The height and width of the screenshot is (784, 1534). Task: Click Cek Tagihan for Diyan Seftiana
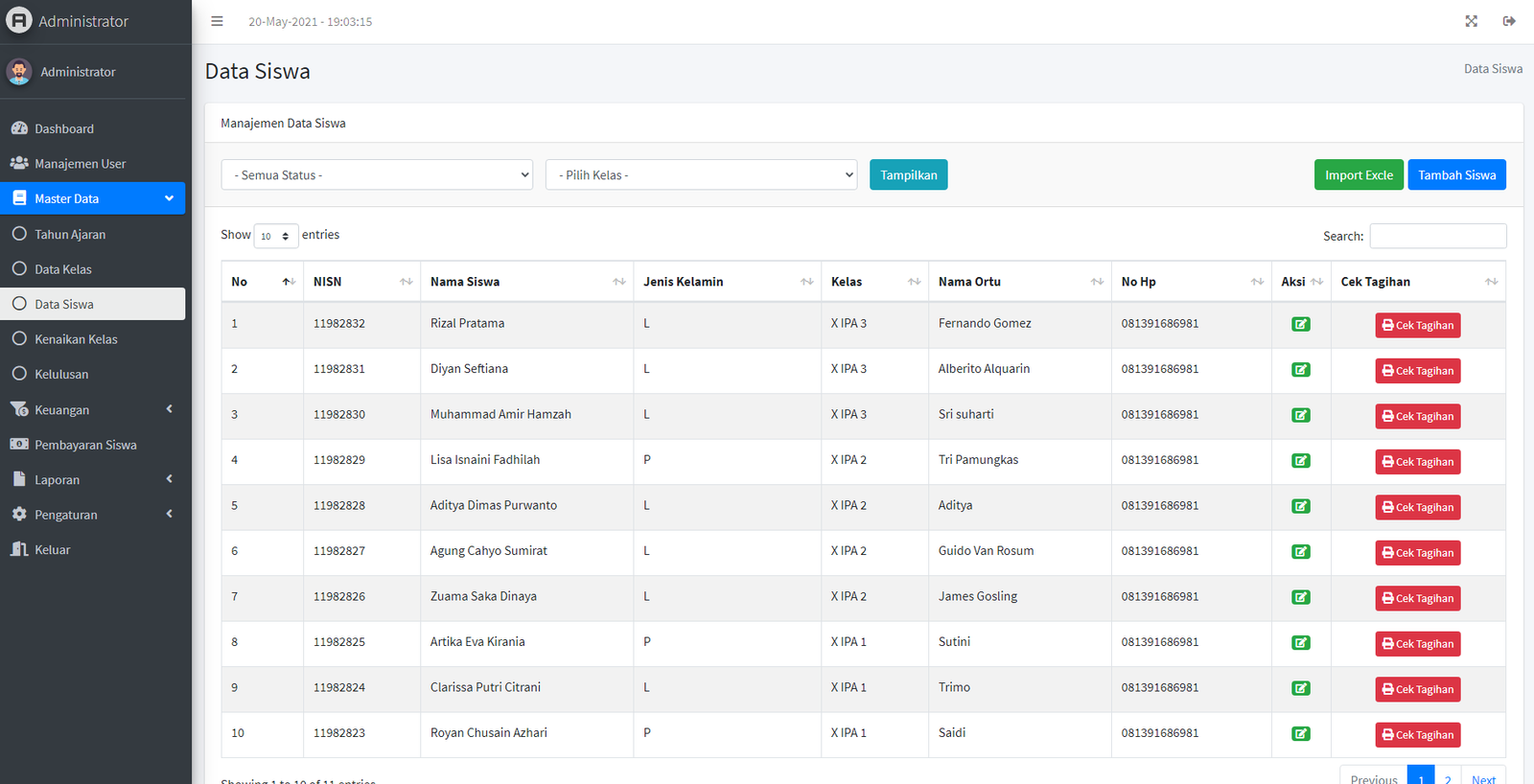coord(1417,371)
